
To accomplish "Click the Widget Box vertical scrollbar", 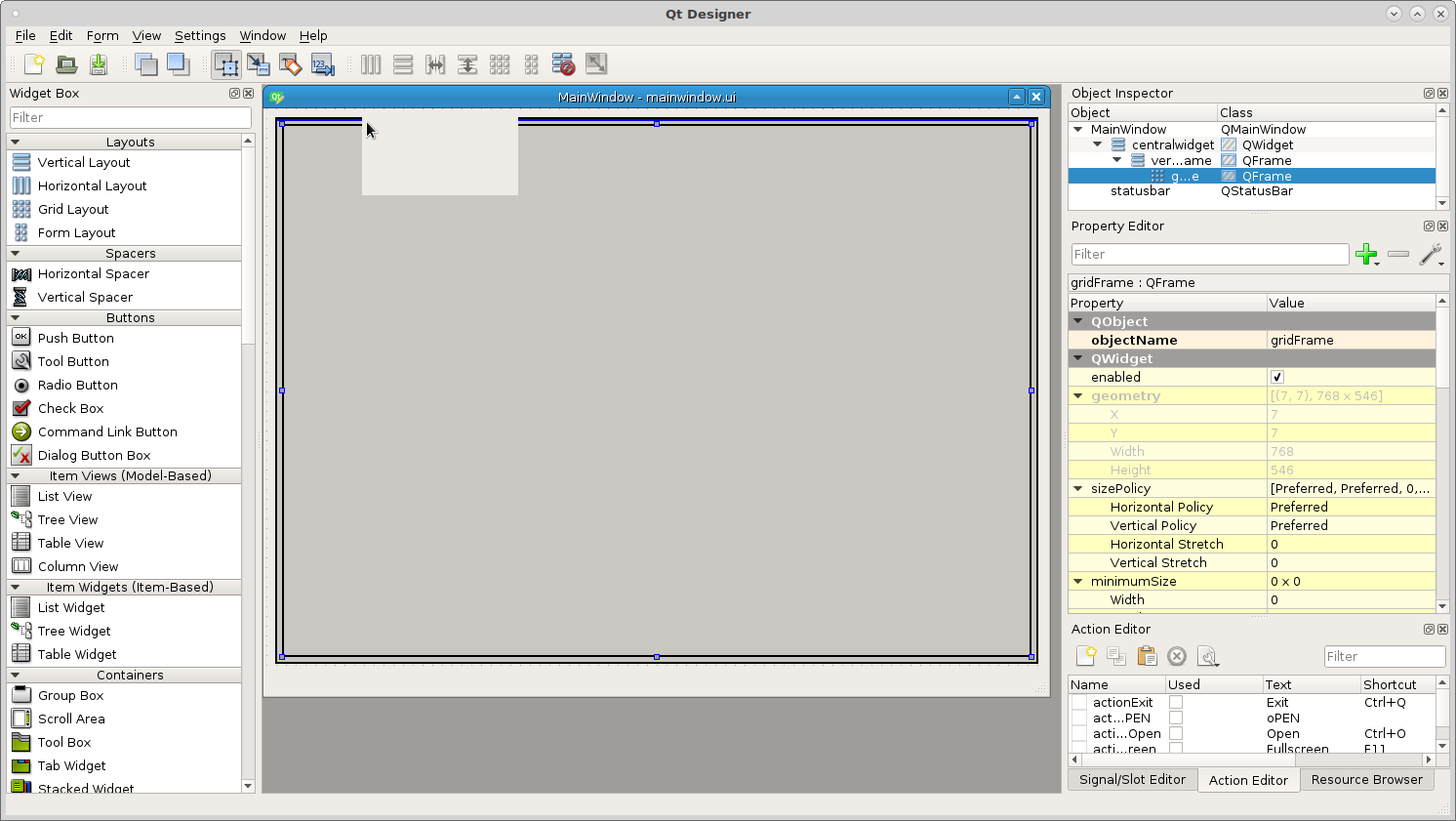I will click(248, 463).
